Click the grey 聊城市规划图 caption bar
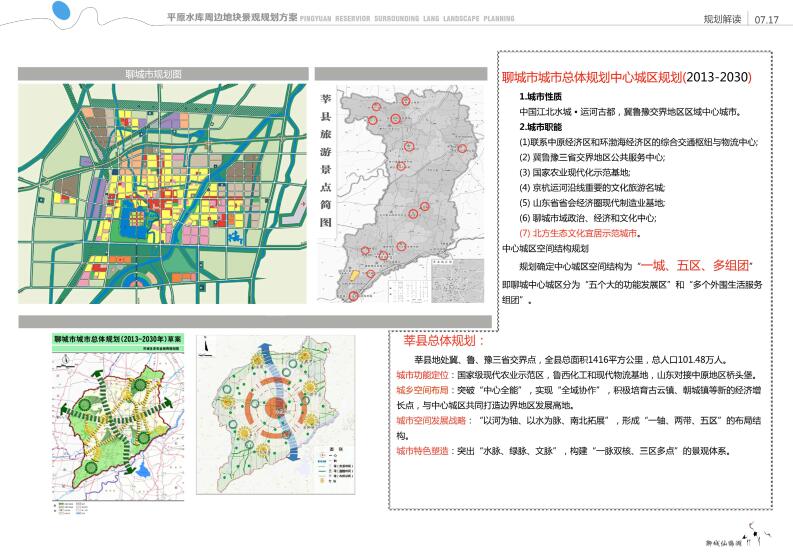Screen dimensions: 793x559 (x=163, y=74)
